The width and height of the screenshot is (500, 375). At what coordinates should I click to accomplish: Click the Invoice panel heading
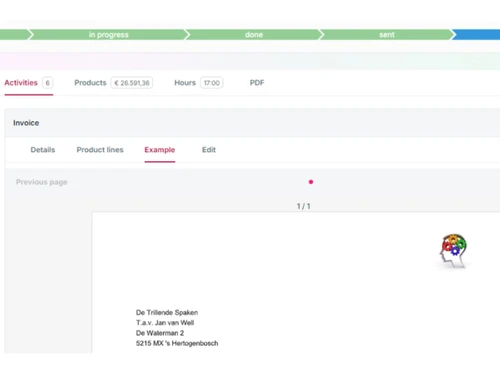(x=26, y=123)
